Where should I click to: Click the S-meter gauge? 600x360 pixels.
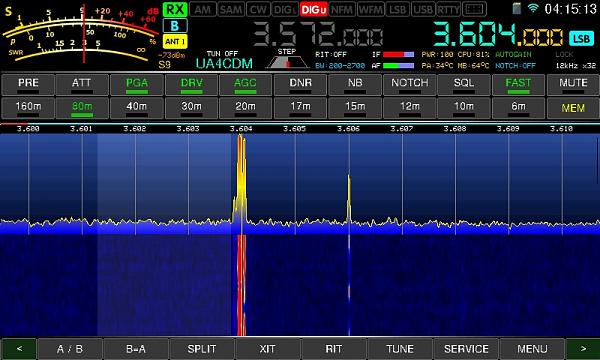pyautogui.click(x=80, y=34)
